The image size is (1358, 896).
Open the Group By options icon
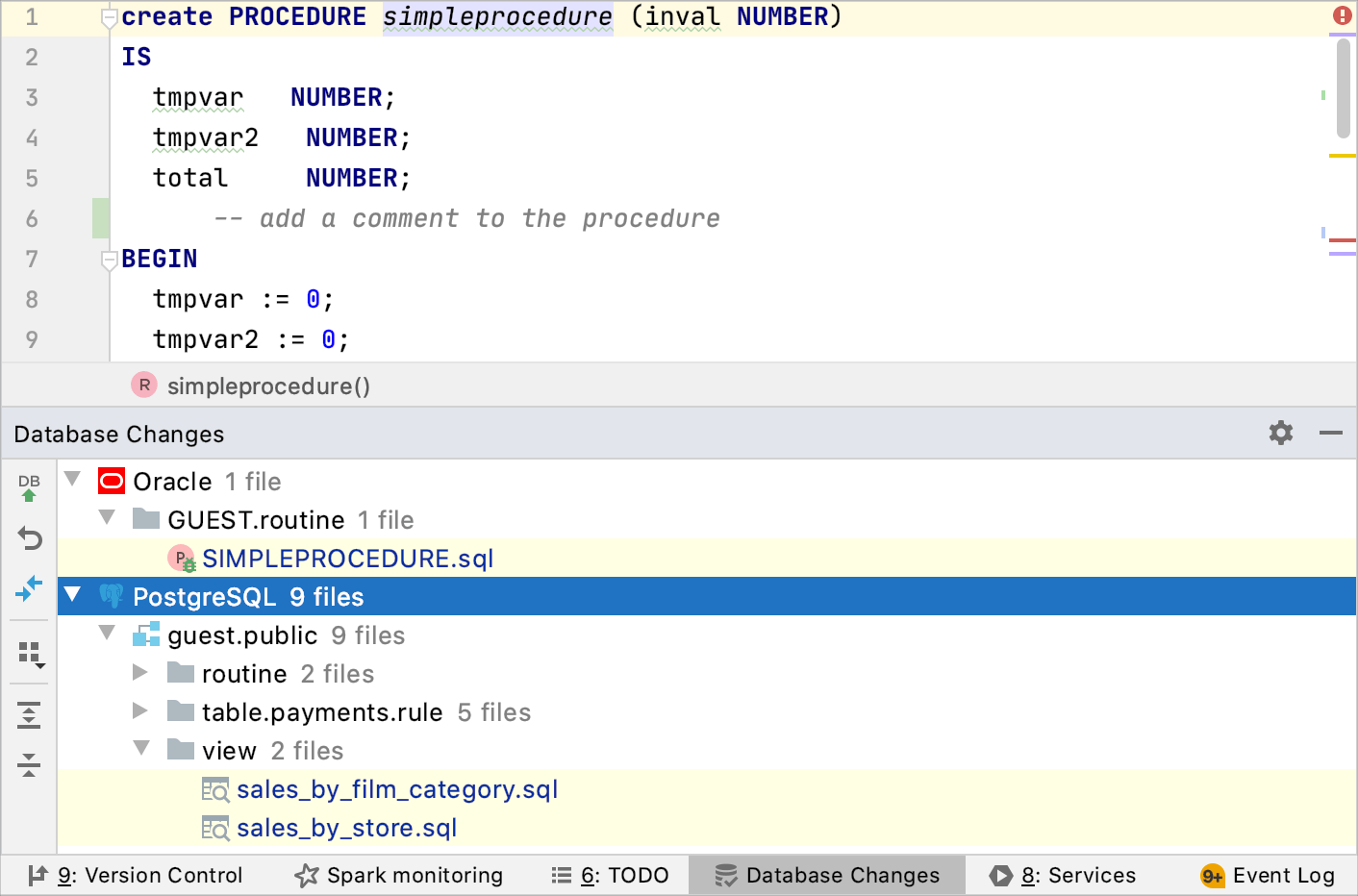pyautogui.click(x=29, y=652)
